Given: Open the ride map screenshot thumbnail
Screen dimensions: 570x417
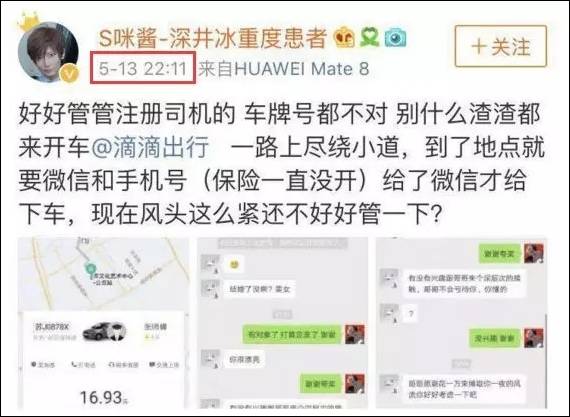Looking at the screenshot, I should click(x=104, y=322).
